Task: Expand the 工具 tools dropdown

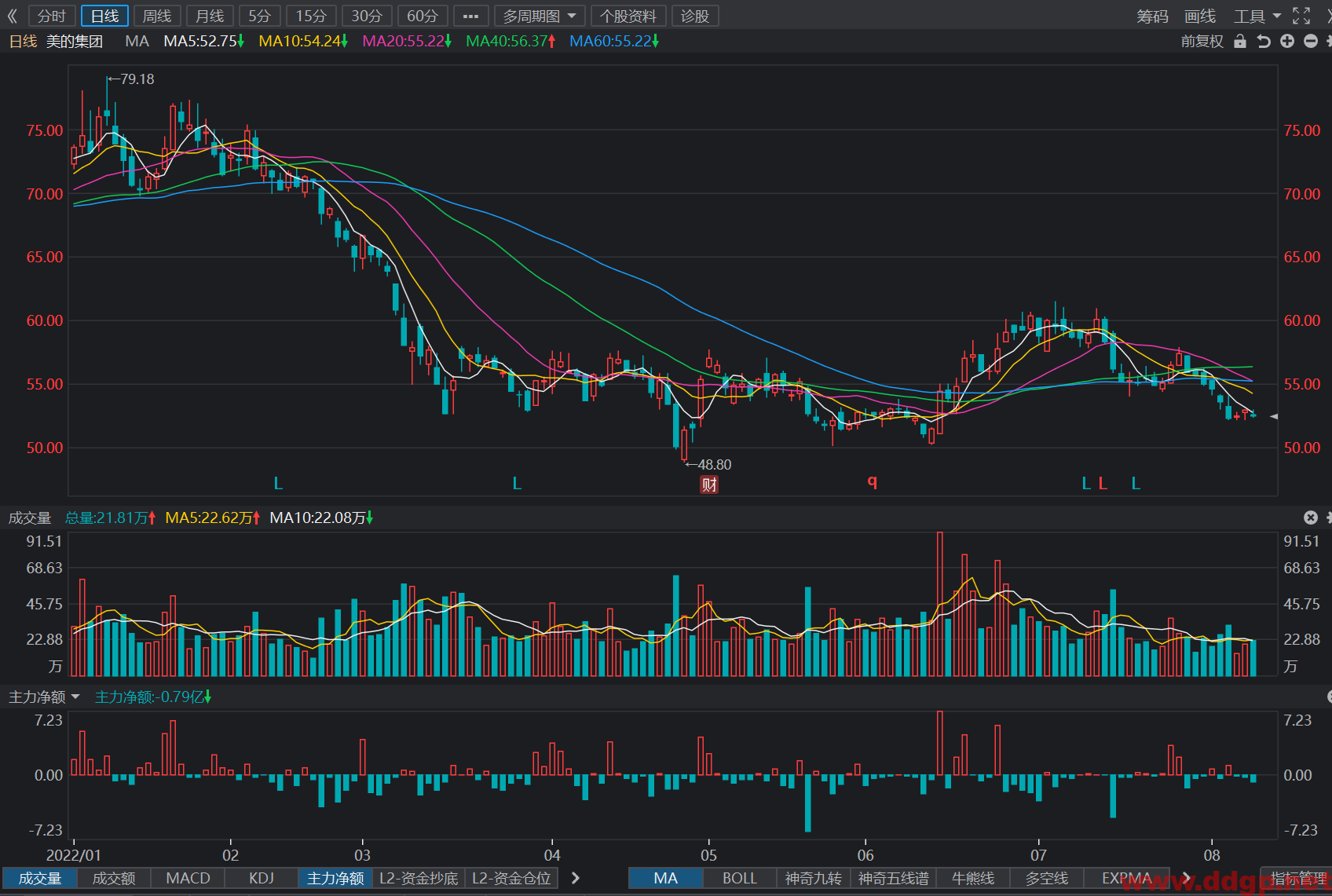Action: point(1257,16)
